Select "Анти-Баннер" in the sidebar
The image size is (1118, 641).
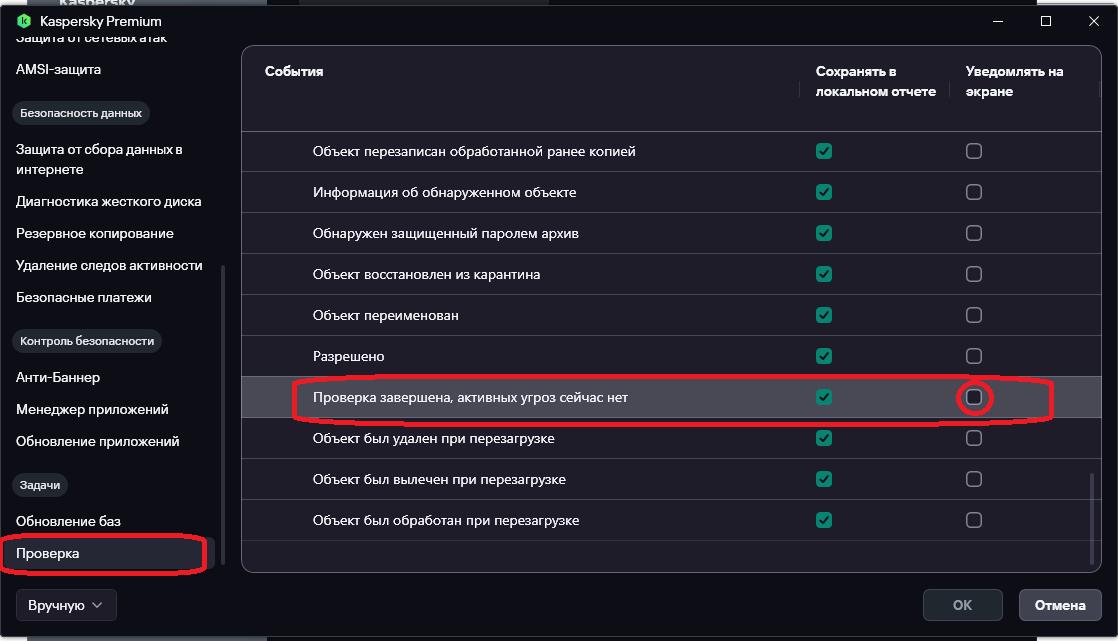tap(58, 377)
